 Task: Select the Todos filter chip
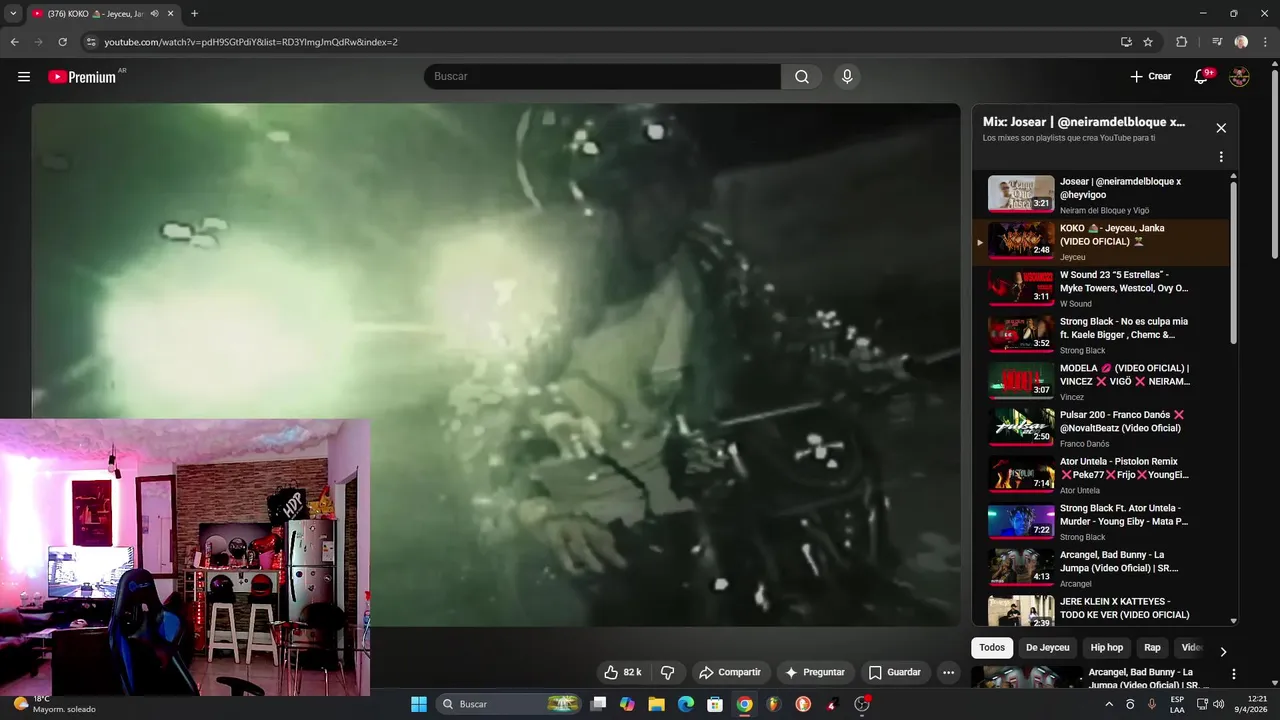[992, 648]
